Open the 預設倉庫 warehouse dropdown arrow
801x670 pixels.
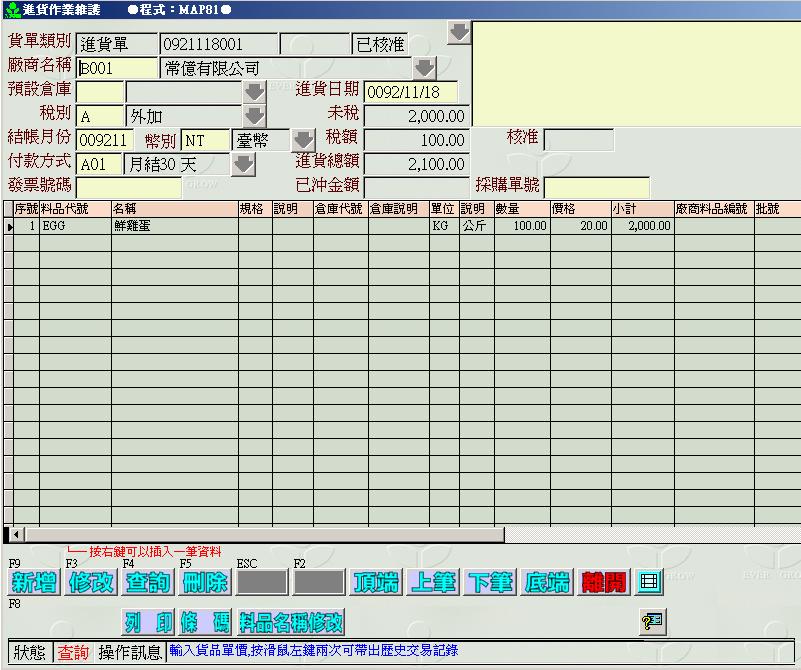[x=255, y=92]
